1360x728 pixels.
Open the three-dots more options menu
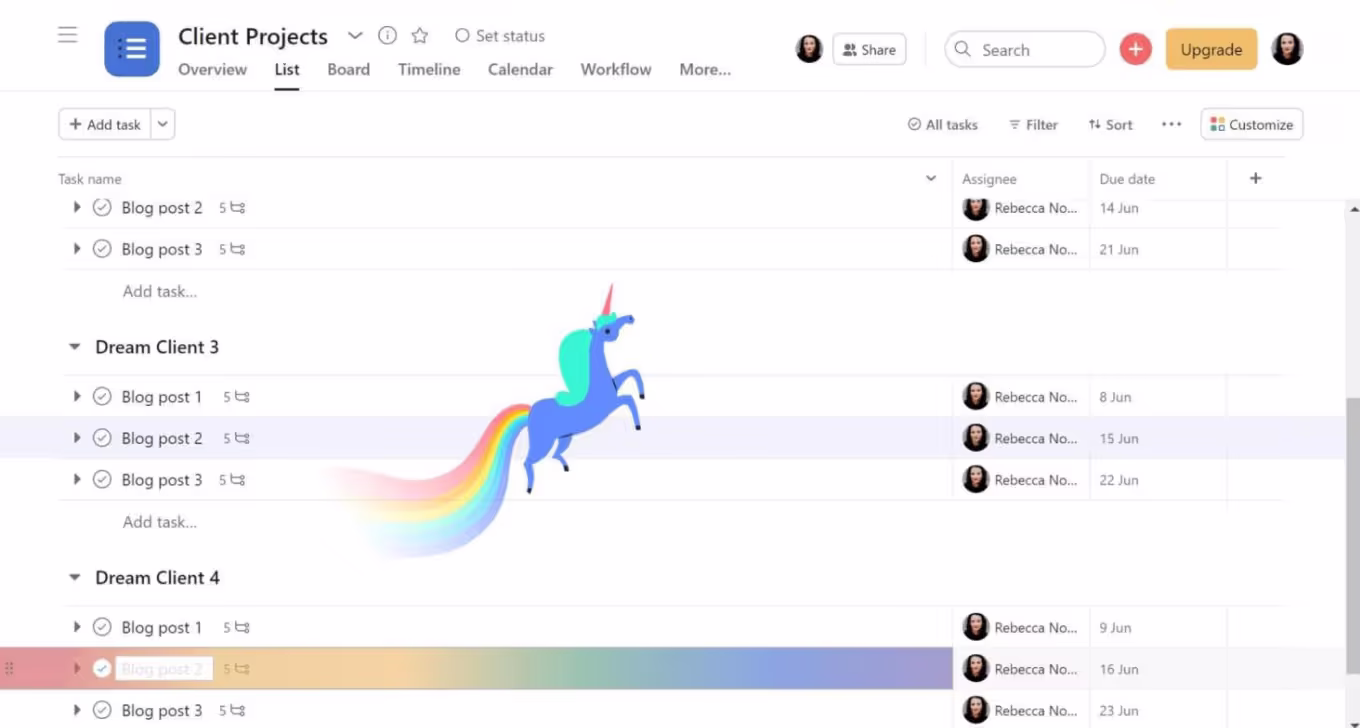[1171, 125]
